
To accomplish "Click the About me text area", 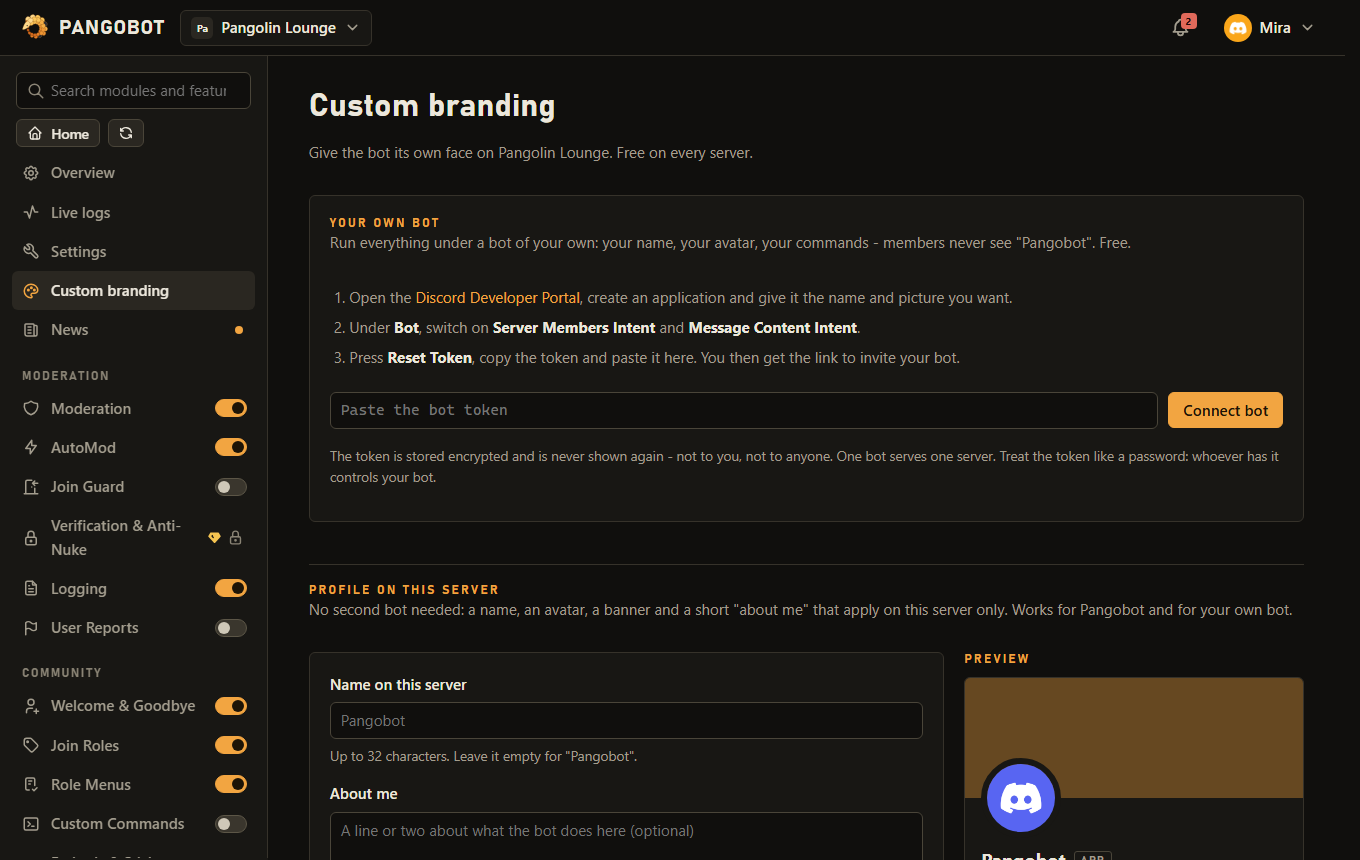I will pyautogui.click(x=626, y=836).
